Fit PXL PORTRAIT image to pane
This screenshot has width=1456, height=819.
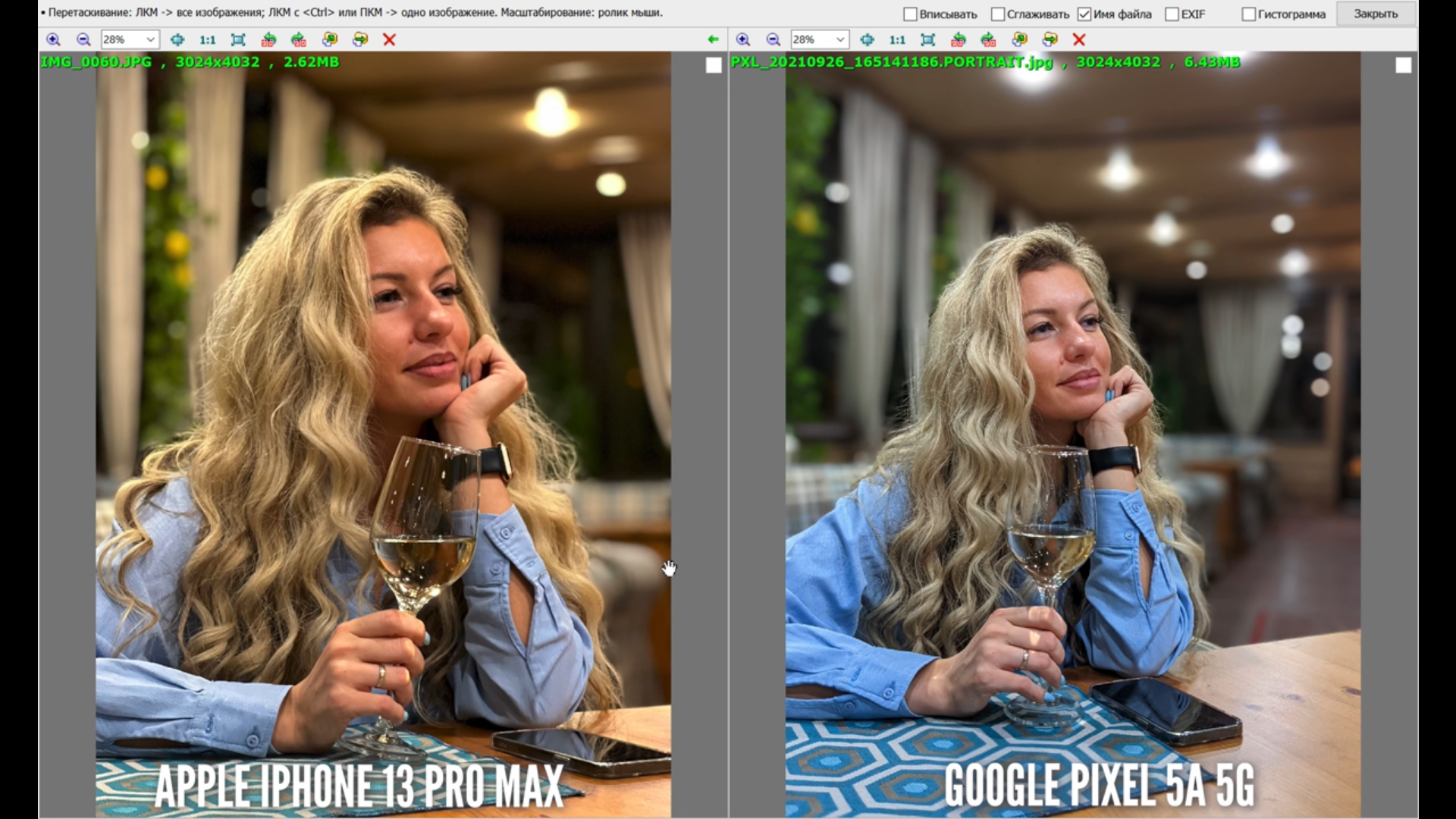(x=928, y=39)
